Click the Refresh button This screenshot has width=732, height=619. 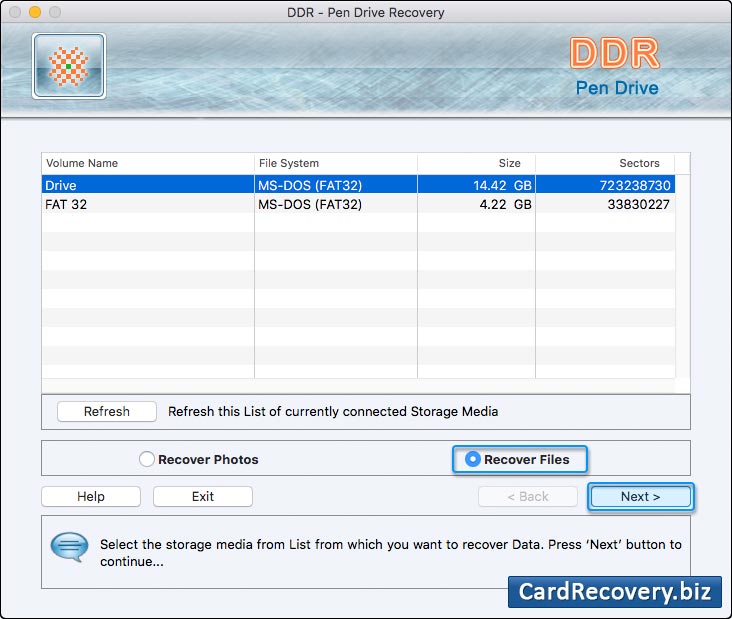[107, 411]
